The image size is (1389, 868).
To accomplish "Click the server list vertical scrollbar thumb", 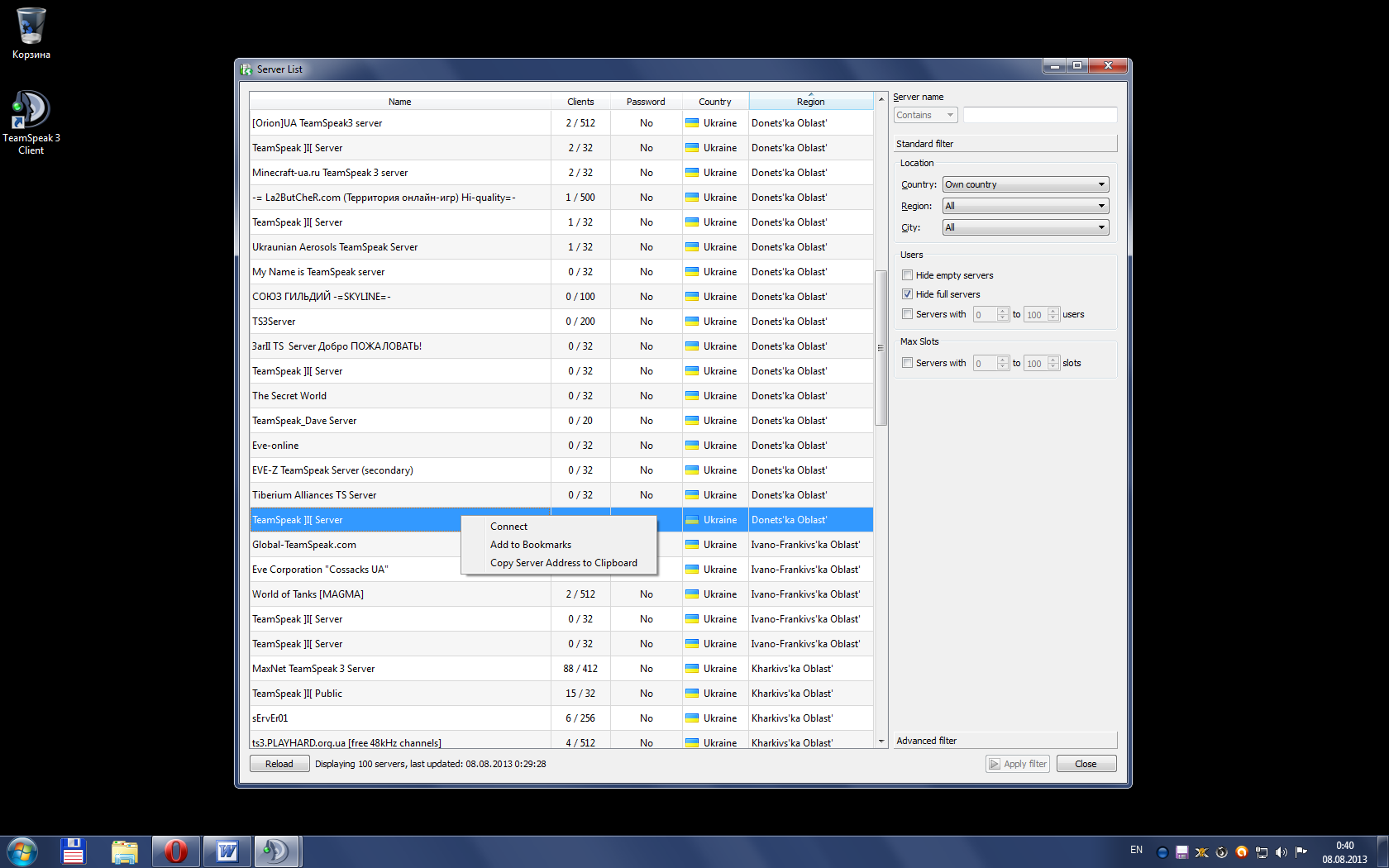I will coord(881,347).
